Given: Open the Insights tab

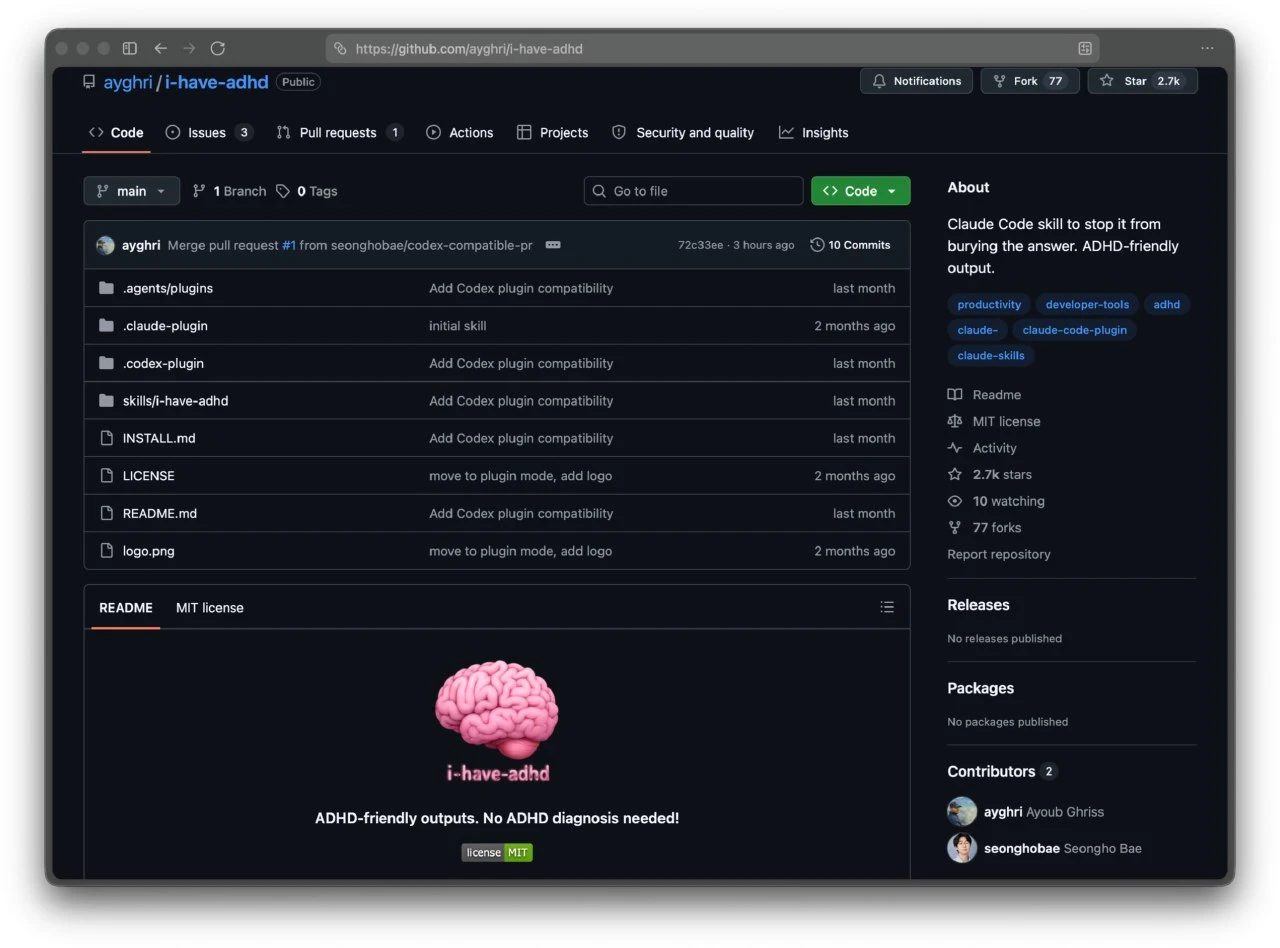Looking at the screenshot, I should [813, 132].
